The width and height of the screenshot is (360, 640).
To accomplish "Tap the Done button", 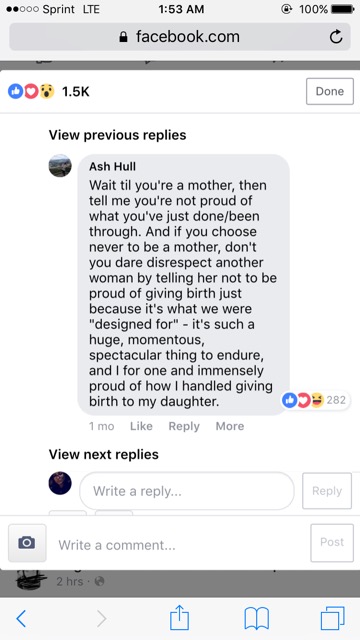I will (x=330, y=91).
